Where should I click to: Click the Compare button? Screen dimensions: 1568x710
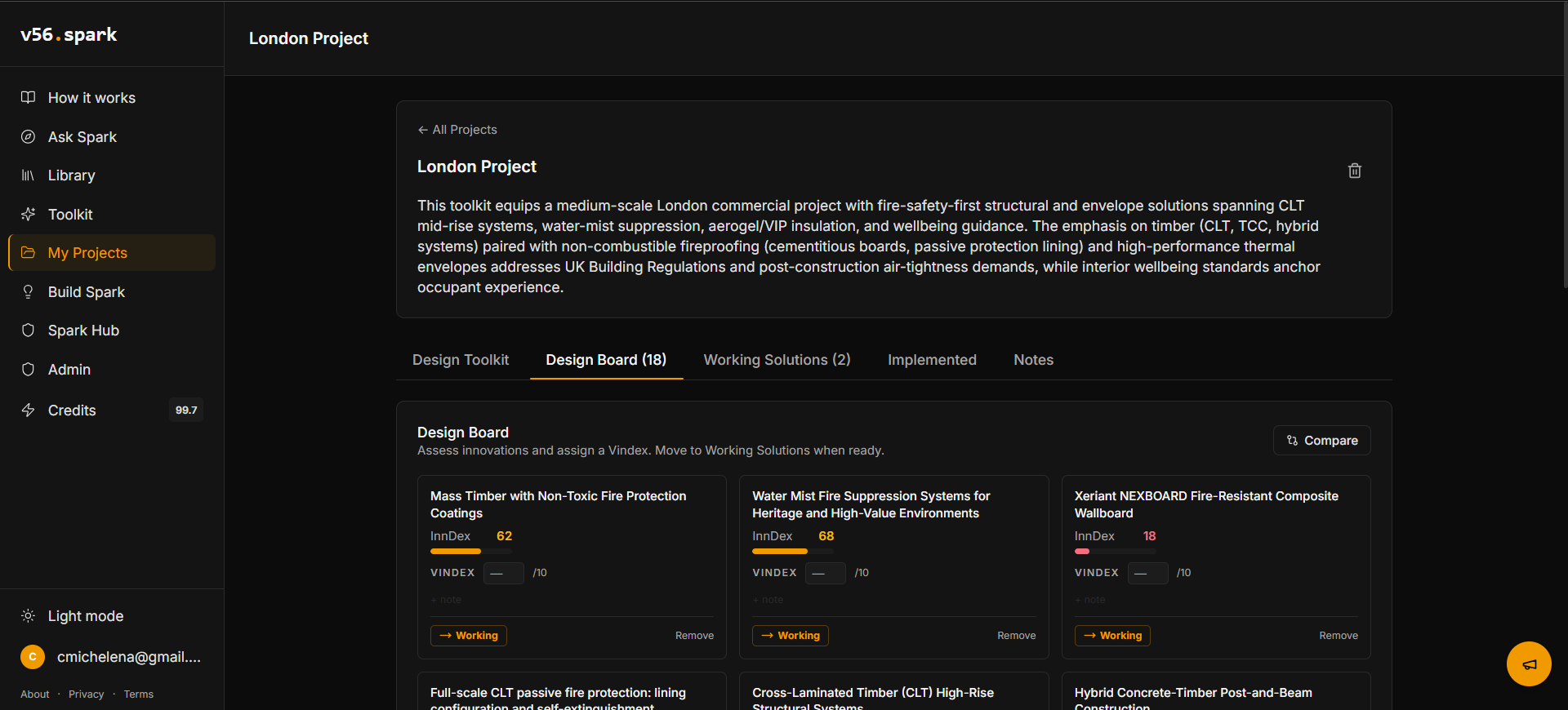[1322, 441]
